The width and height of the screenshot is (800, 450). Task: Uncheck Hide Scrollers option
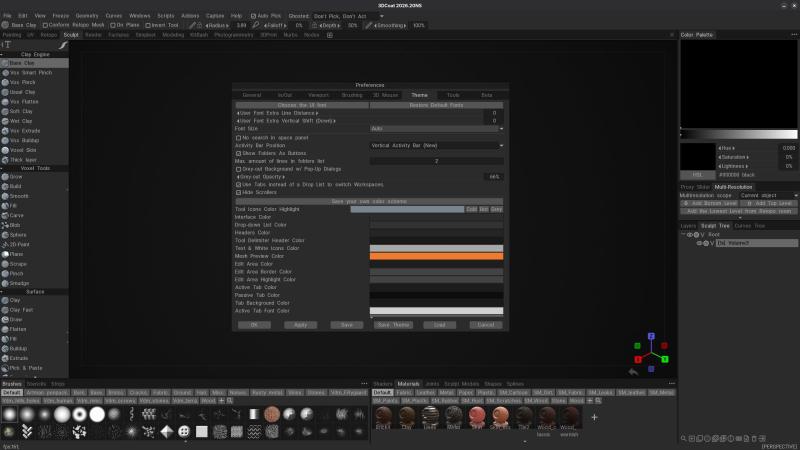(238, 192)
